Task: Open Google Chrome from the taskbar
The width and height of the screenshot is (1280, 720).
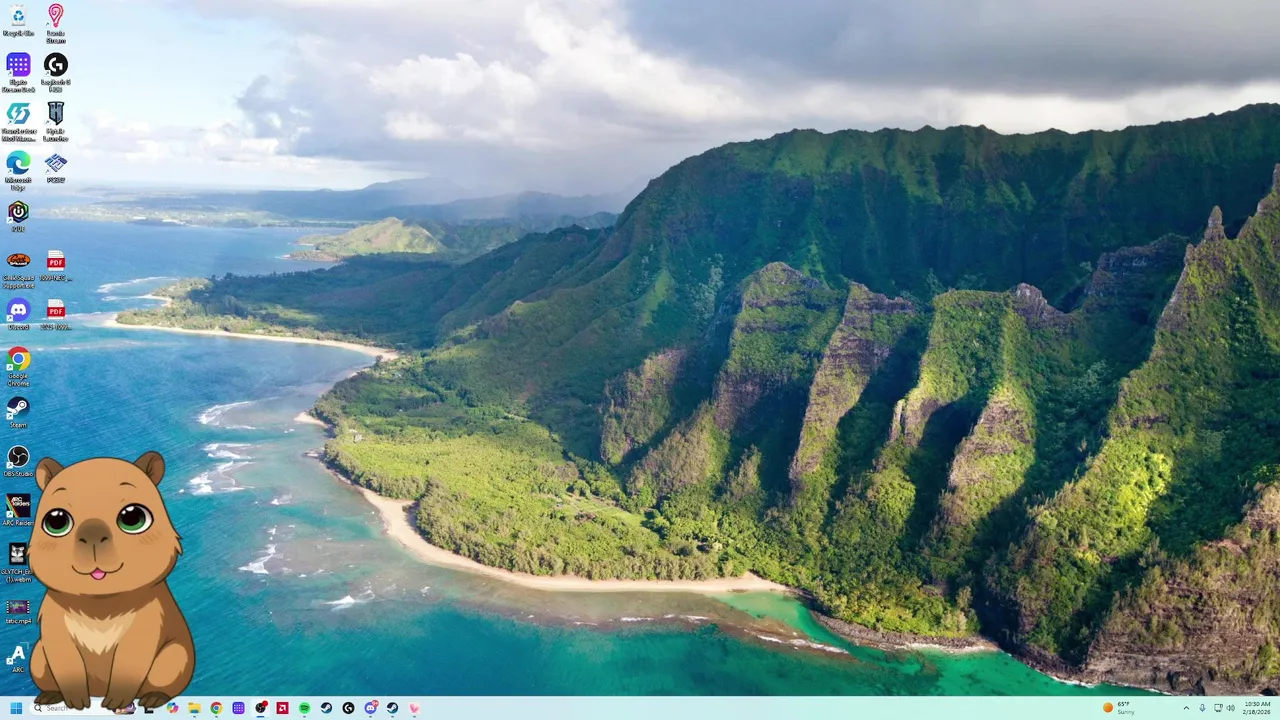Action: (216, 708)
